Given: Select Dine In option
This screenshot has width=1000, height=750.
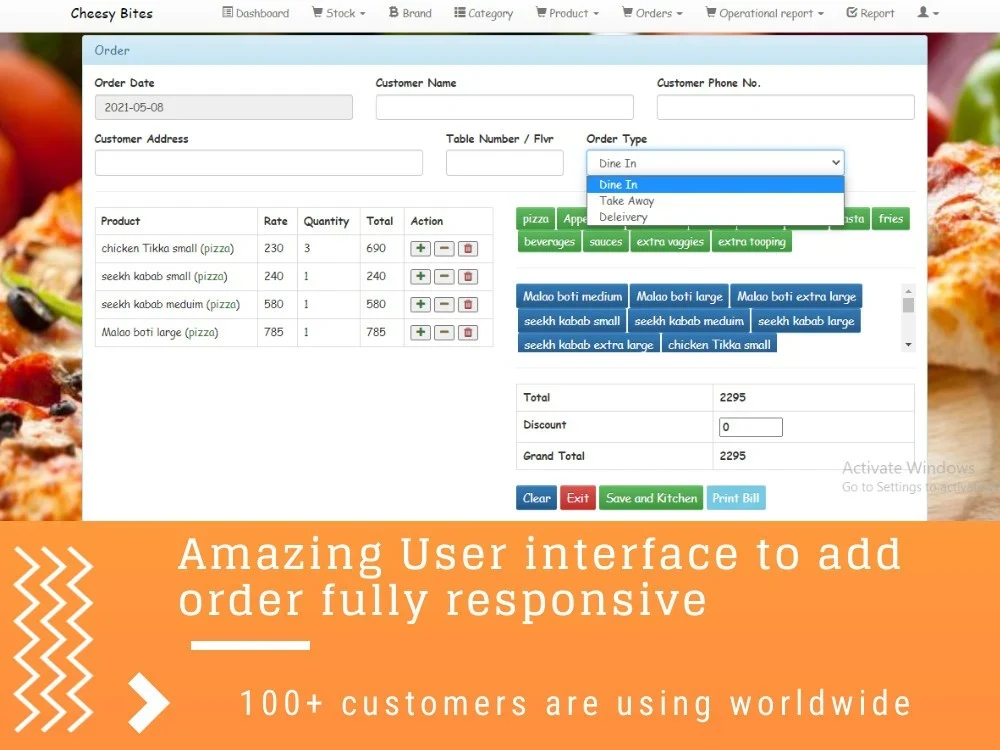Looking at the screenshot, I should tap(715, 184).
